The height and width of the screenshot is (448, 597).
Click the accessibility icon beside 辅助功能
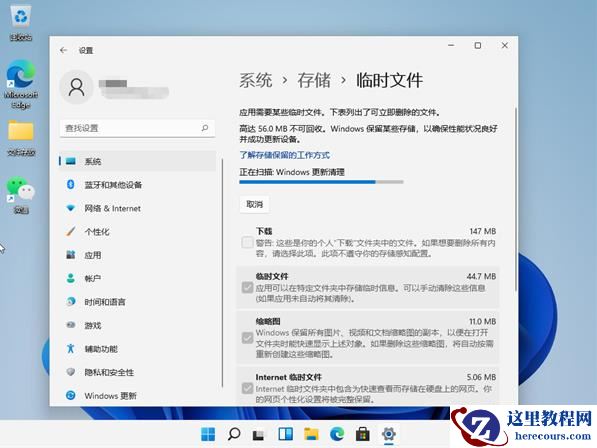[70, 348]
